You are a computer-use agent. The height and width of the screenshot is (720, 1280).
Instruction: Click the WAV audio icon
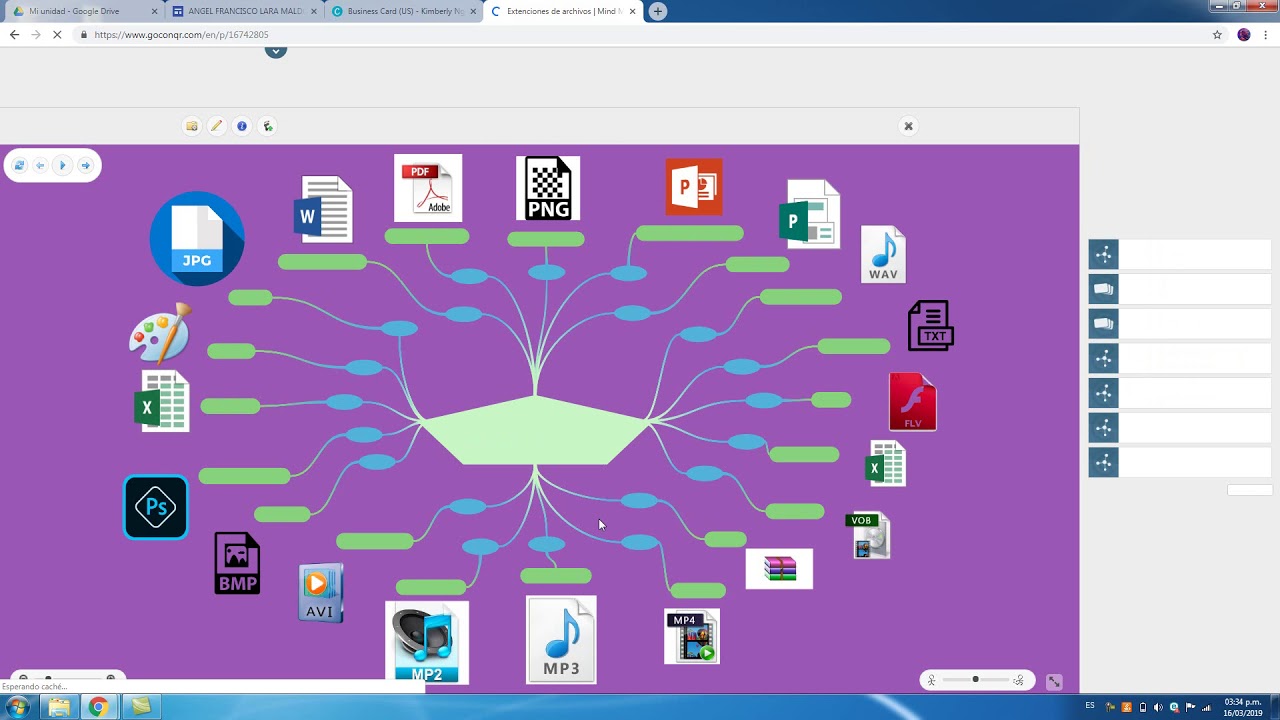(883, 255)
